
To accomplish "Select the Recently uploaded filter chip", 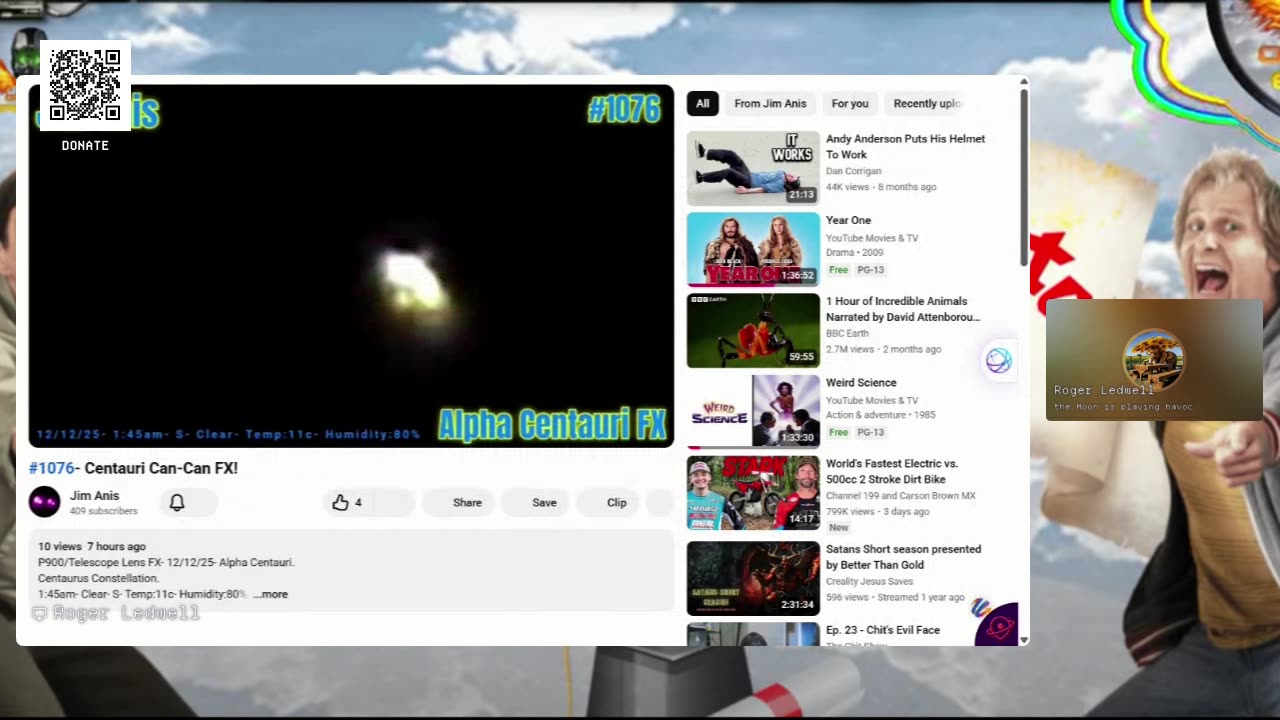I will pos(926,103).
